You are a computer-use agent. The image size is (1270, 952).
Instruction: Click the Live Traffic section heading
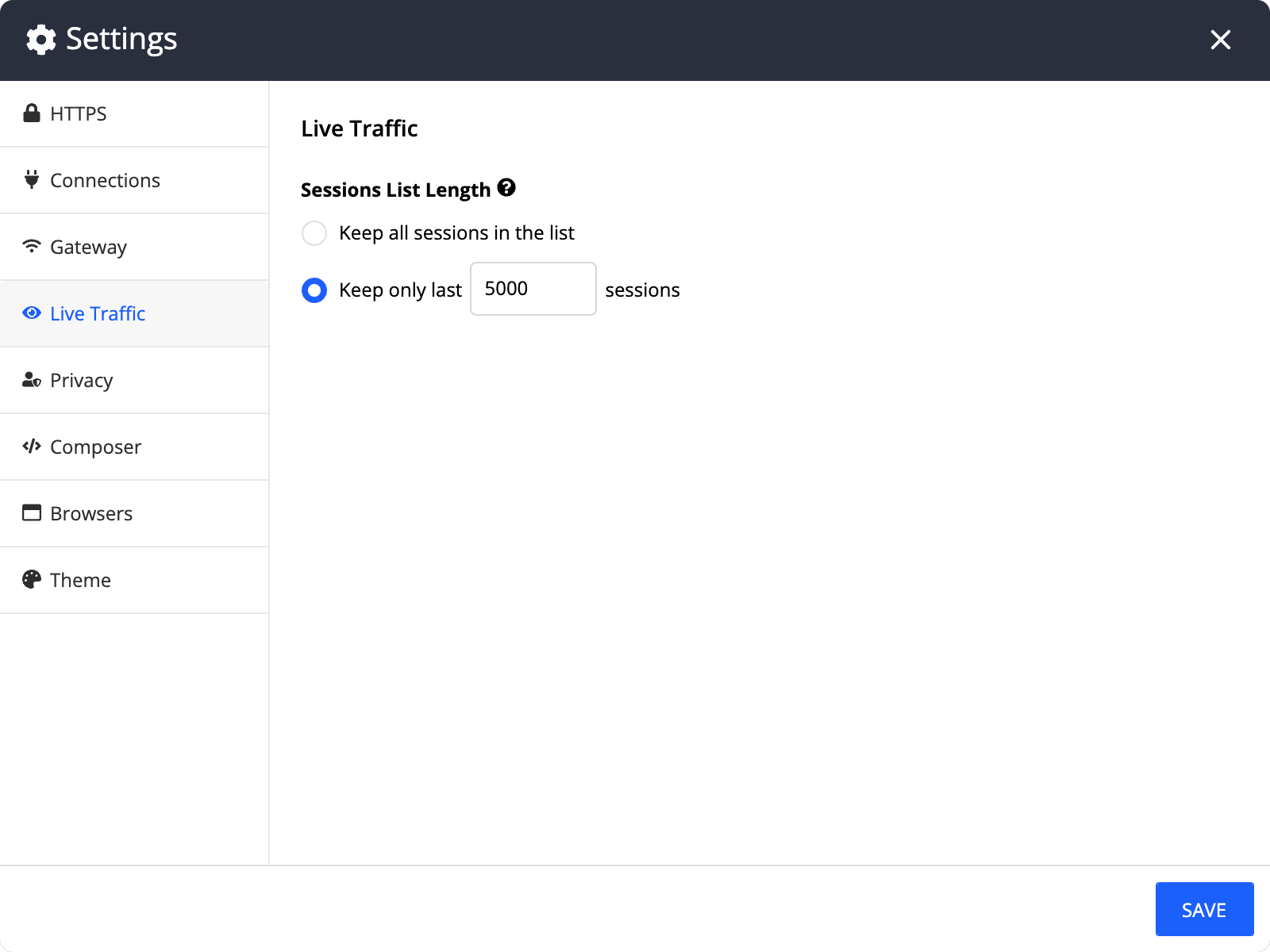360,129
